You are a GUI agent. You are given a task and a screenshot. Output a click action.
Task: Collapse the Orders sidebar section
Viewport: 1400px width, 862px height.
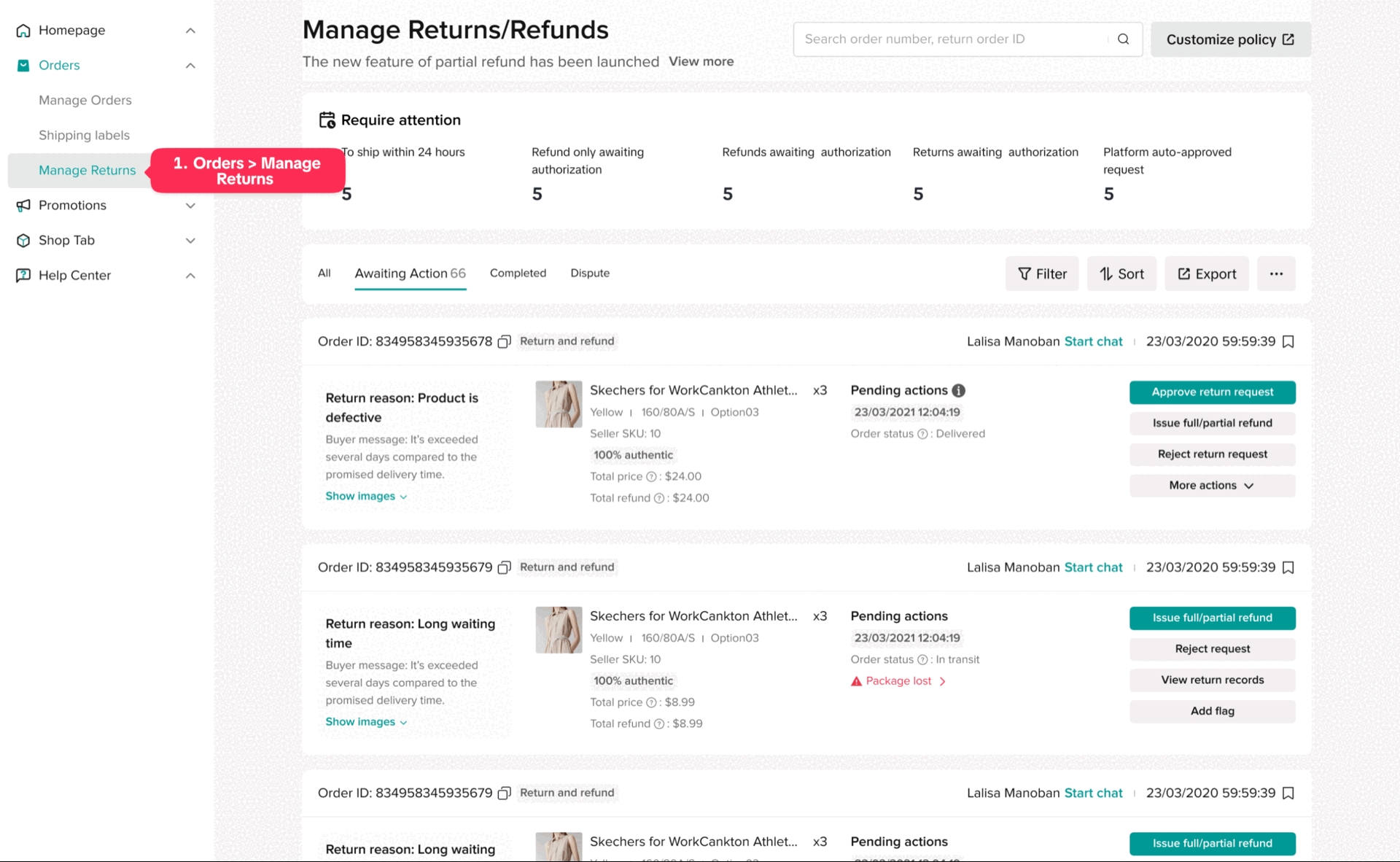190,66
